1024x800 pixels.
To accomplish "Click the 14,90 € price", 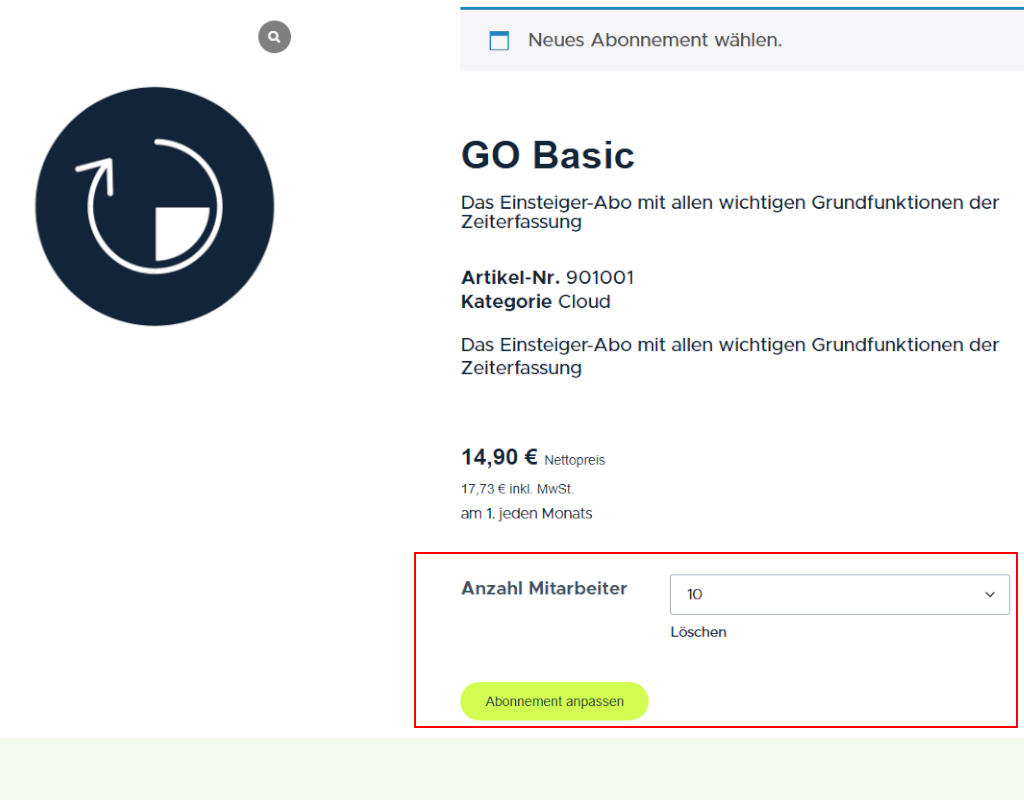I will pyautogui.click(x=499, y=457).
